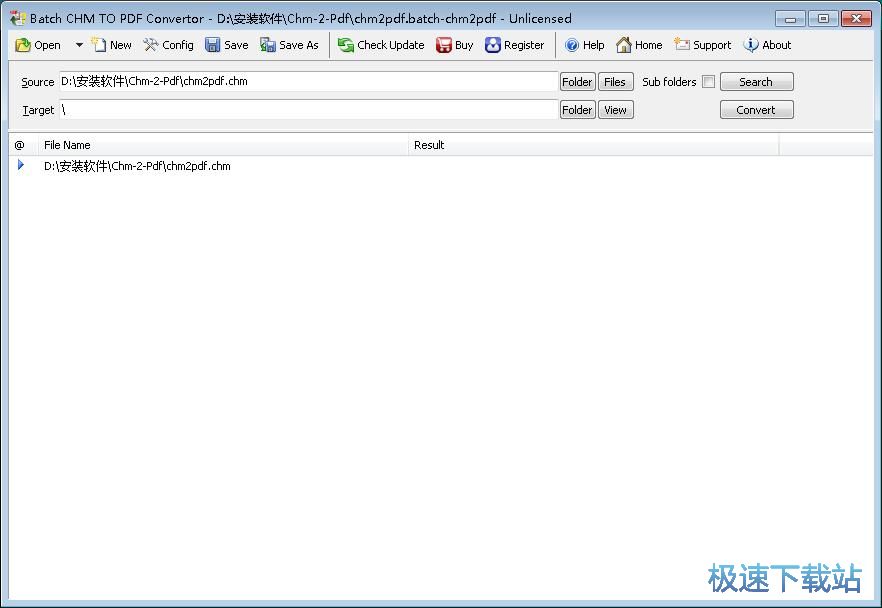Minimize the Batch CHM TO PDF window
The width and height of the screenshot is (882, 608).
(790, 19)
